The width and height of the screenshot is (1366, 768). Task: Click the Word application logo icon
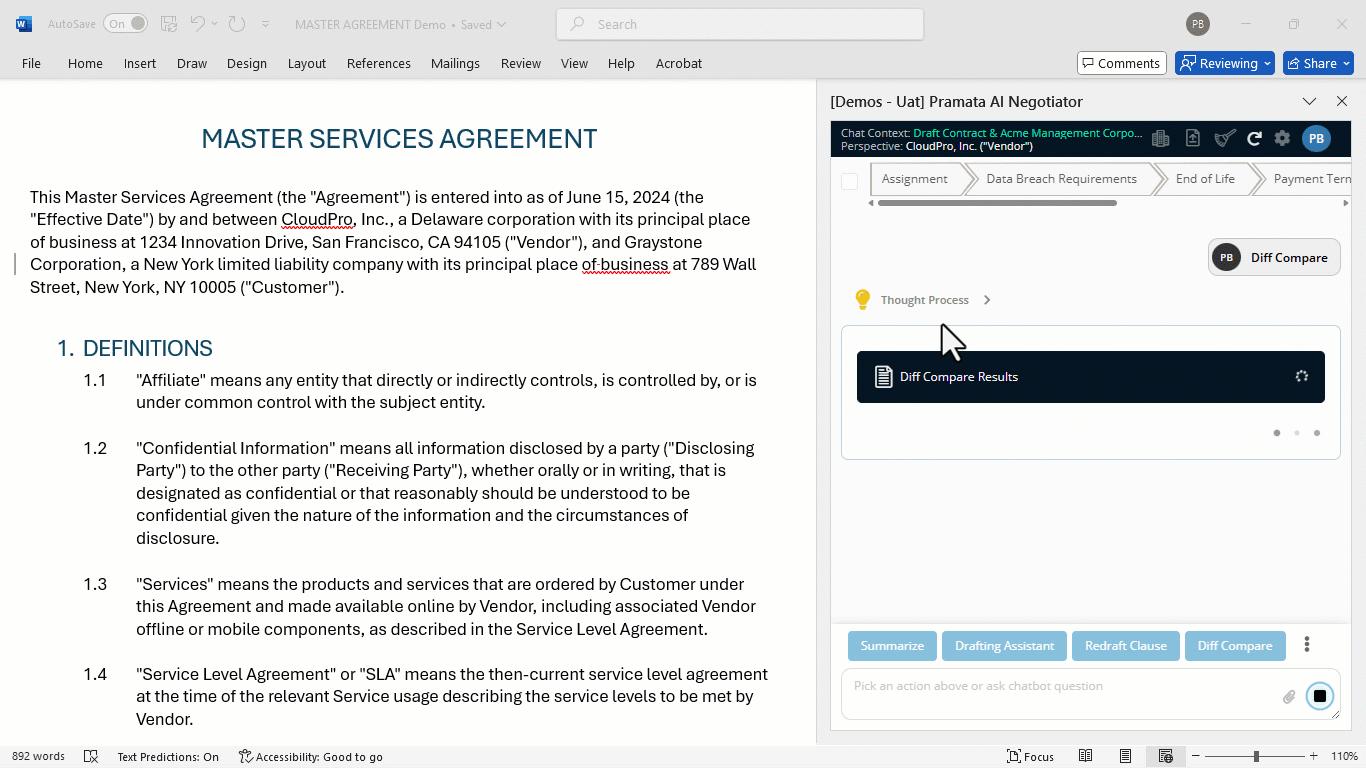point(23,24)
